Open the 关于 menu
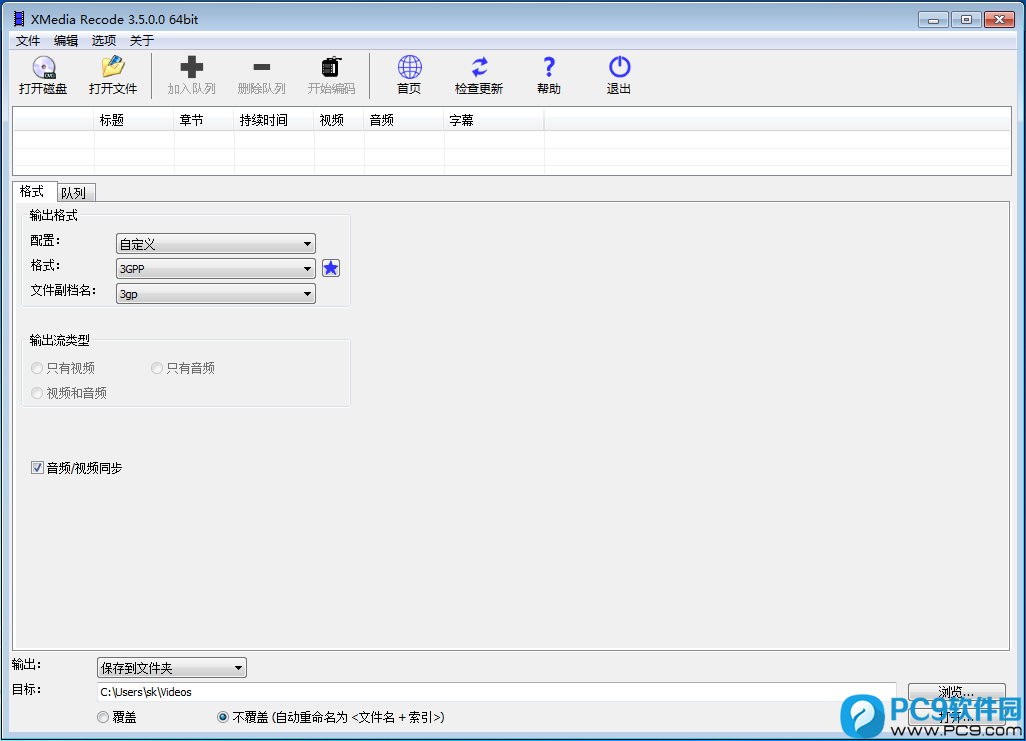Viewport: 1026px width, 741px height. 142,41
